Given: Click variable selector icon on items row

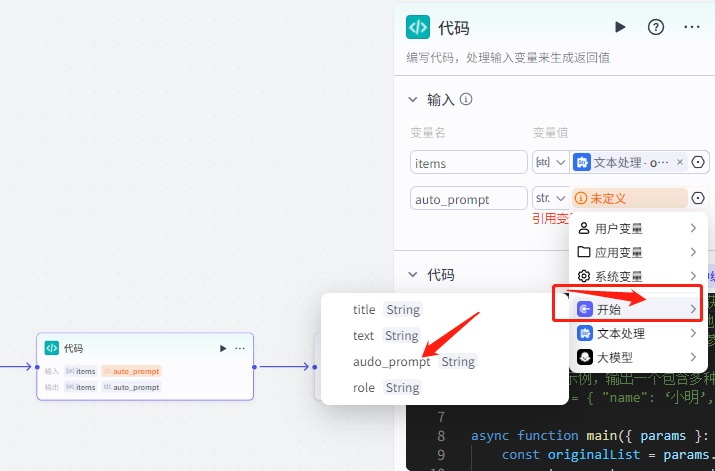Looking at the screenshot, I should pos(698,162).
